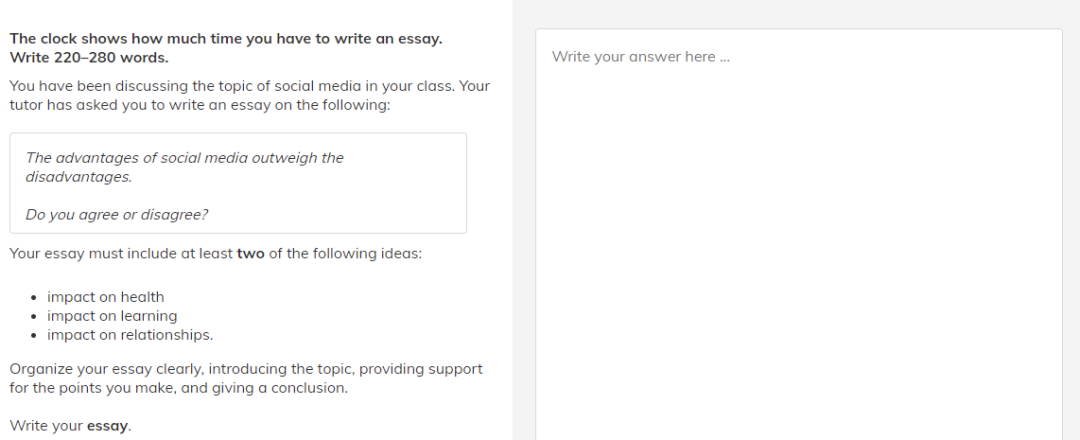Click 'The advantages of social media outweigh' statement
Image resolution: width=1080 pixels, height=440 pixels.
click(x=185, y=158)
